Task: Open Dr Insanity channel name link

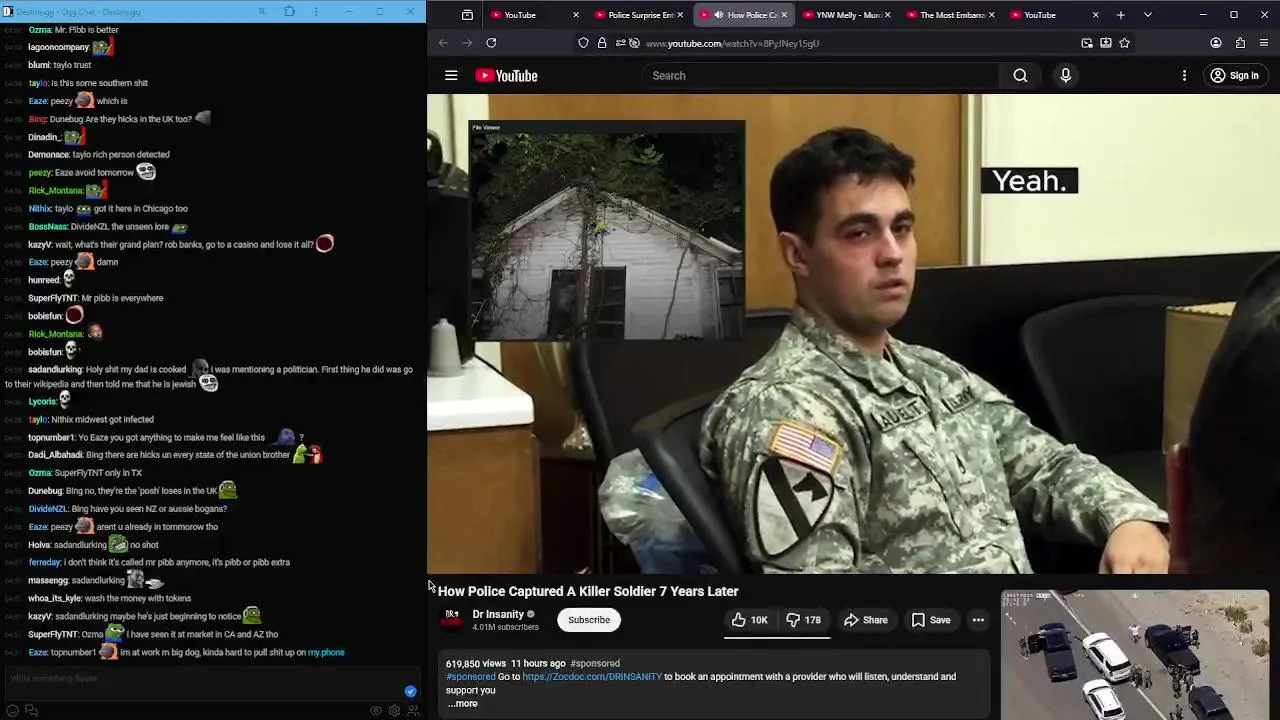Action: pos(498,614)
